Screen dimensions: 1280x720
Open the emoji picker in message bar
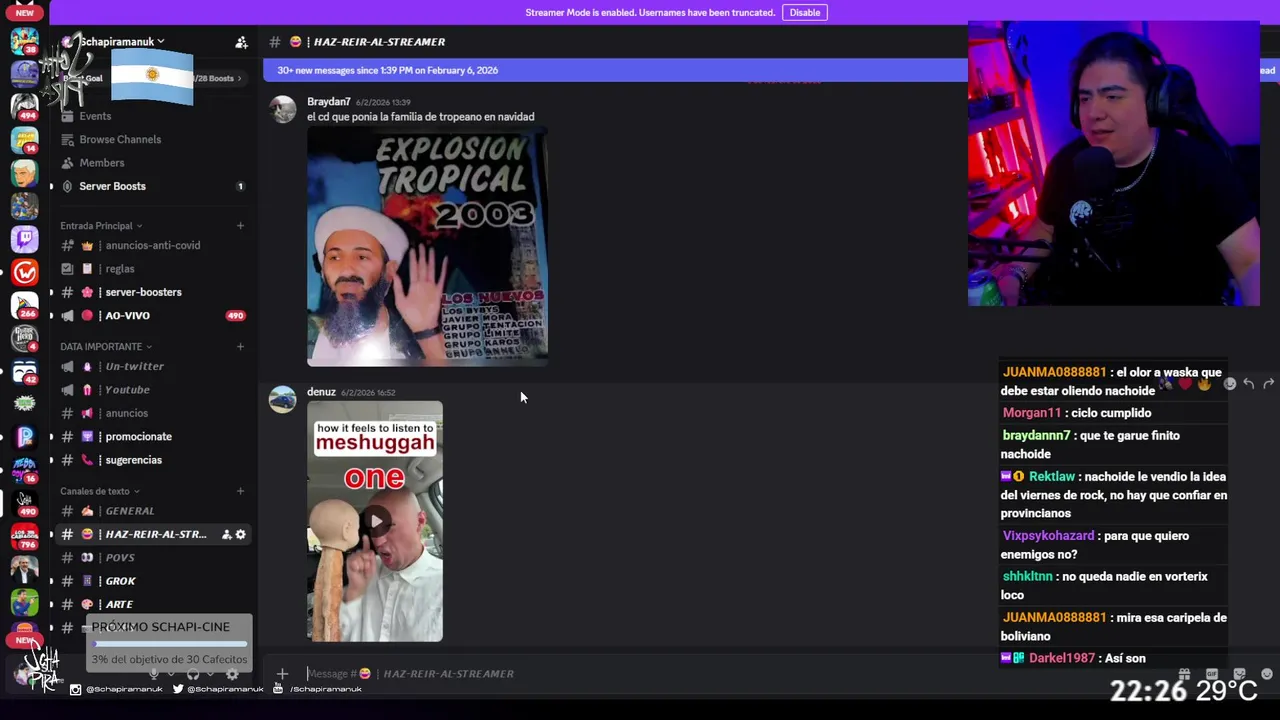1267,674
